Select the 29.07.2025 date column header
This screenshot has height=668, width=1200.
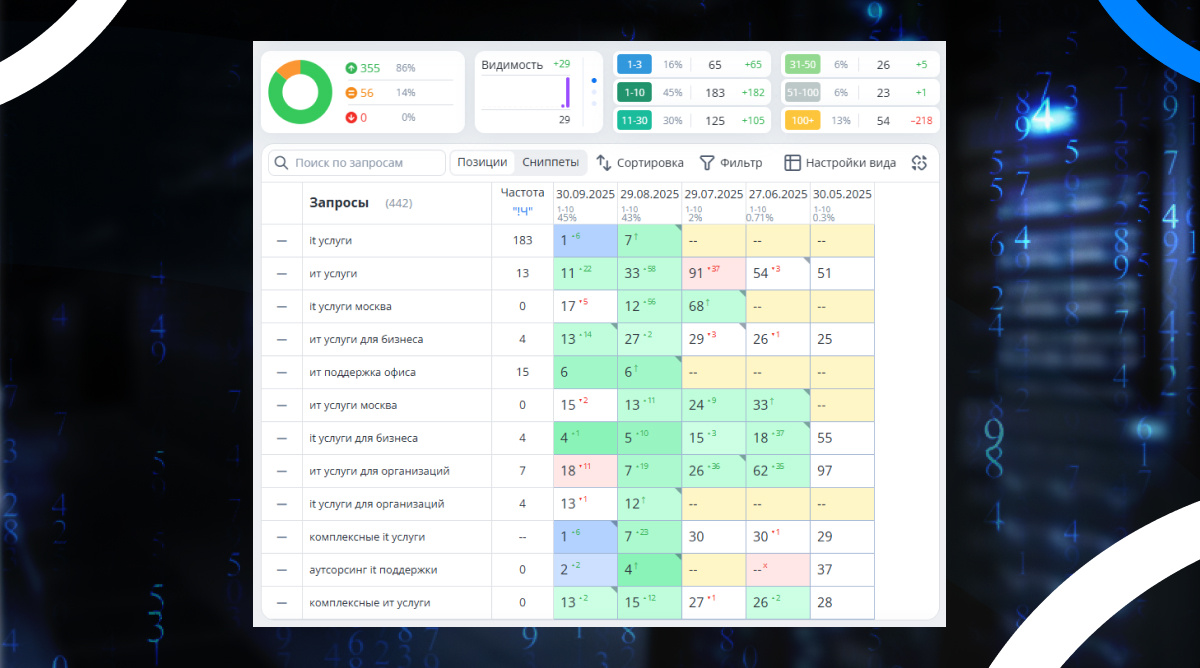714,194
